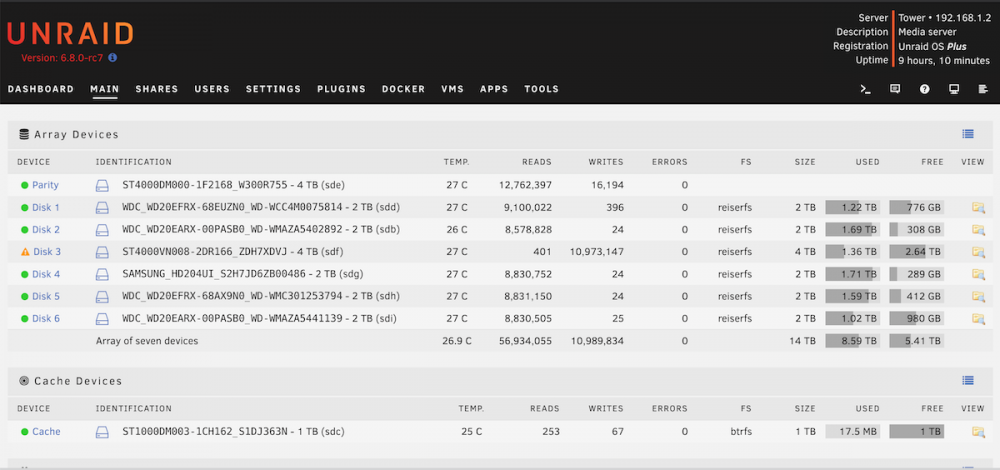Open the Users tab
Viewport: 1000px width, 470px height.
tap(212, 89)
